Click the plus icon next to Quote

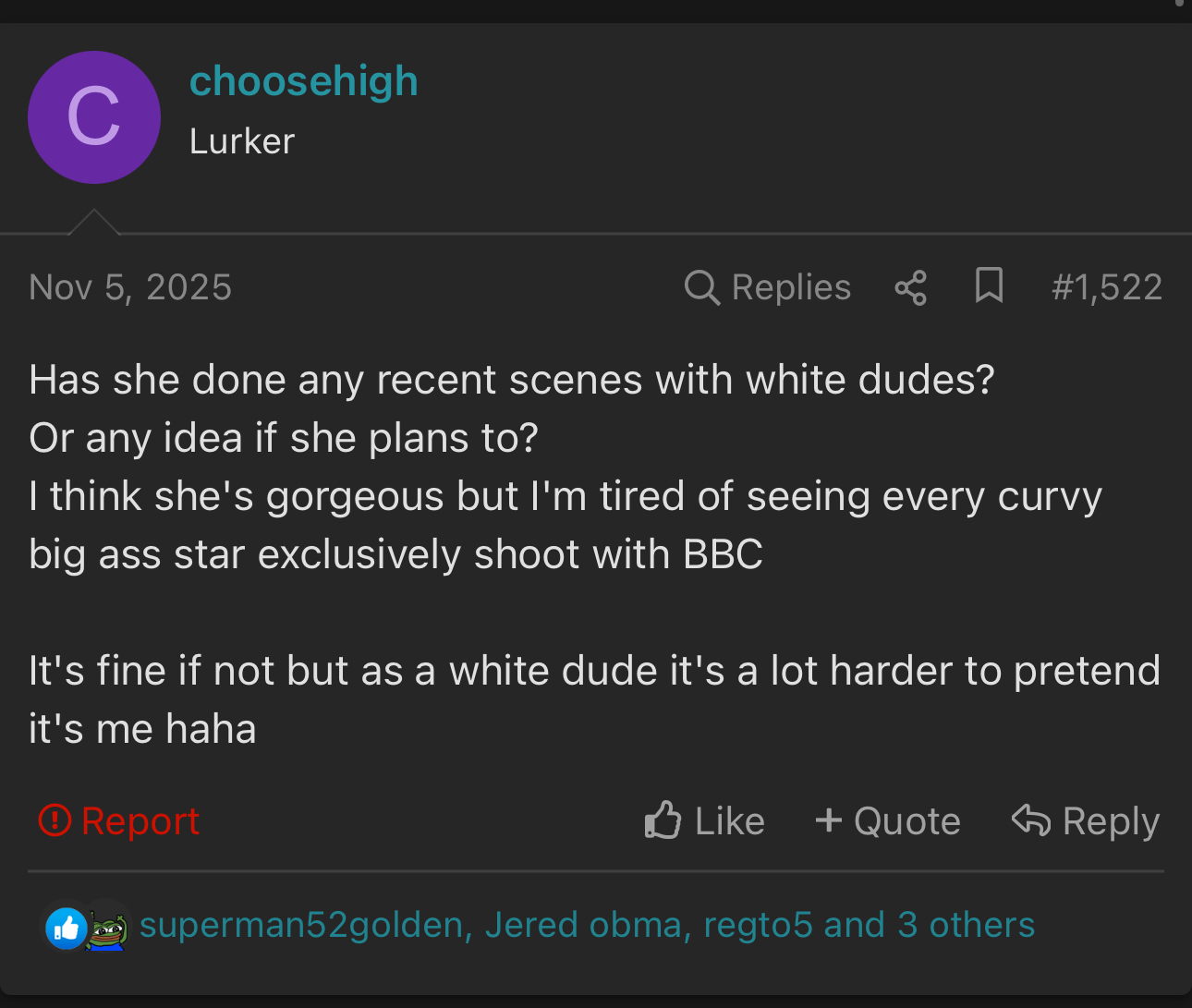point(828,820)
